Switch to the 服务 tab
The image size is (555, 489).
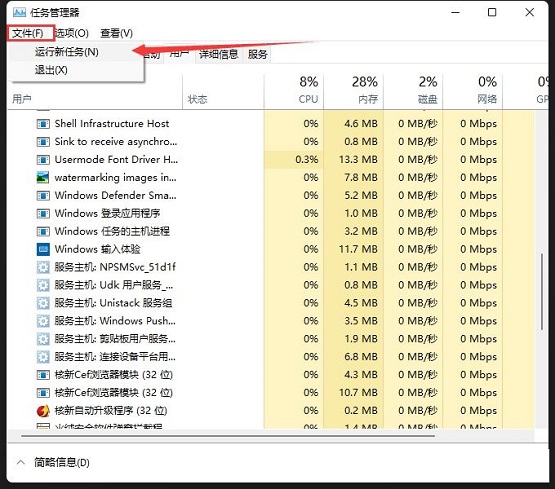coord(257,54)
